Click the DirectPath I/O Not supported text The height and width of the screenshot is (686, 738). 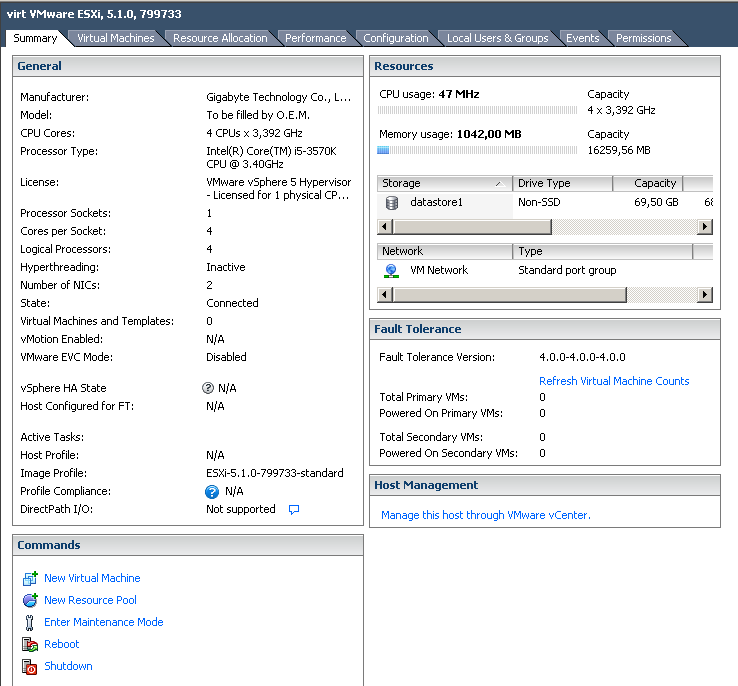[241, 509]
